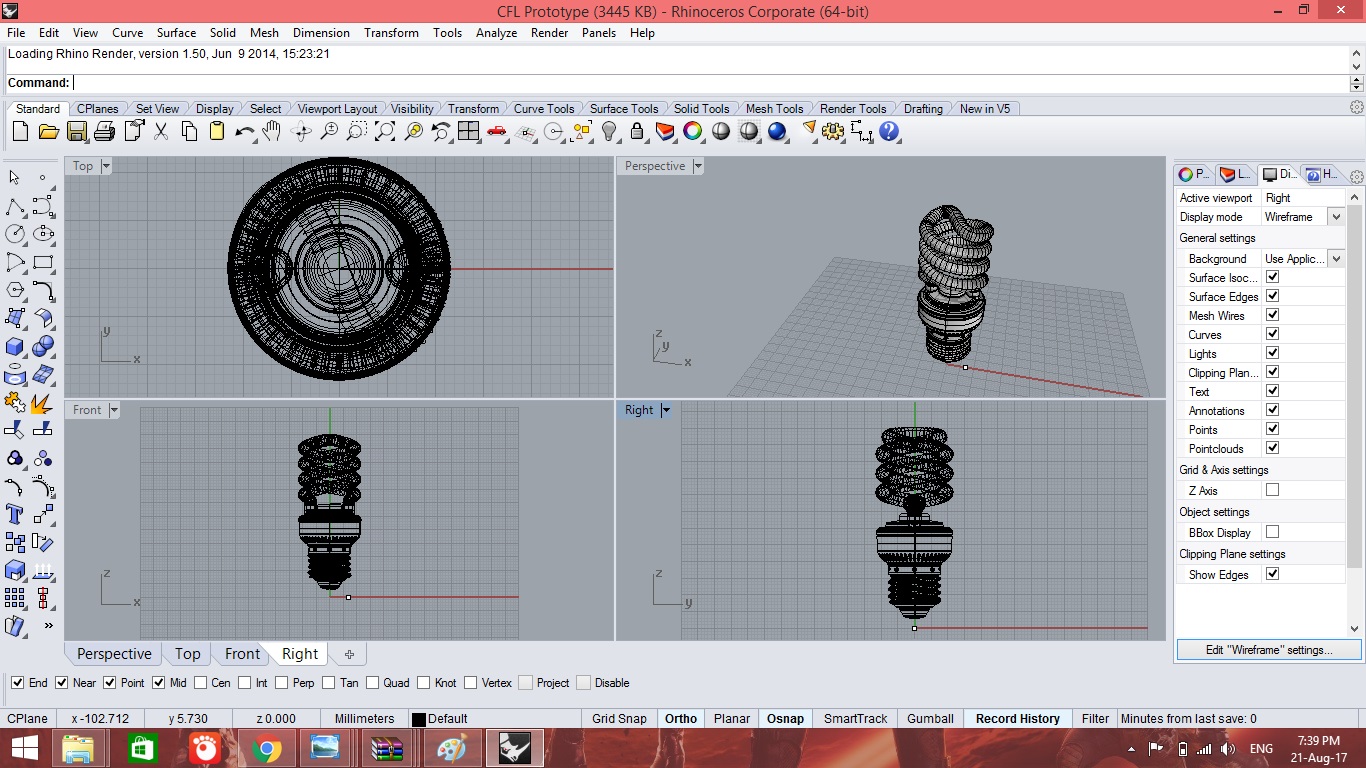Enable the Cen object snap checkbox
This screenshot has height=768, width=1366.
[x=201, y=683]
